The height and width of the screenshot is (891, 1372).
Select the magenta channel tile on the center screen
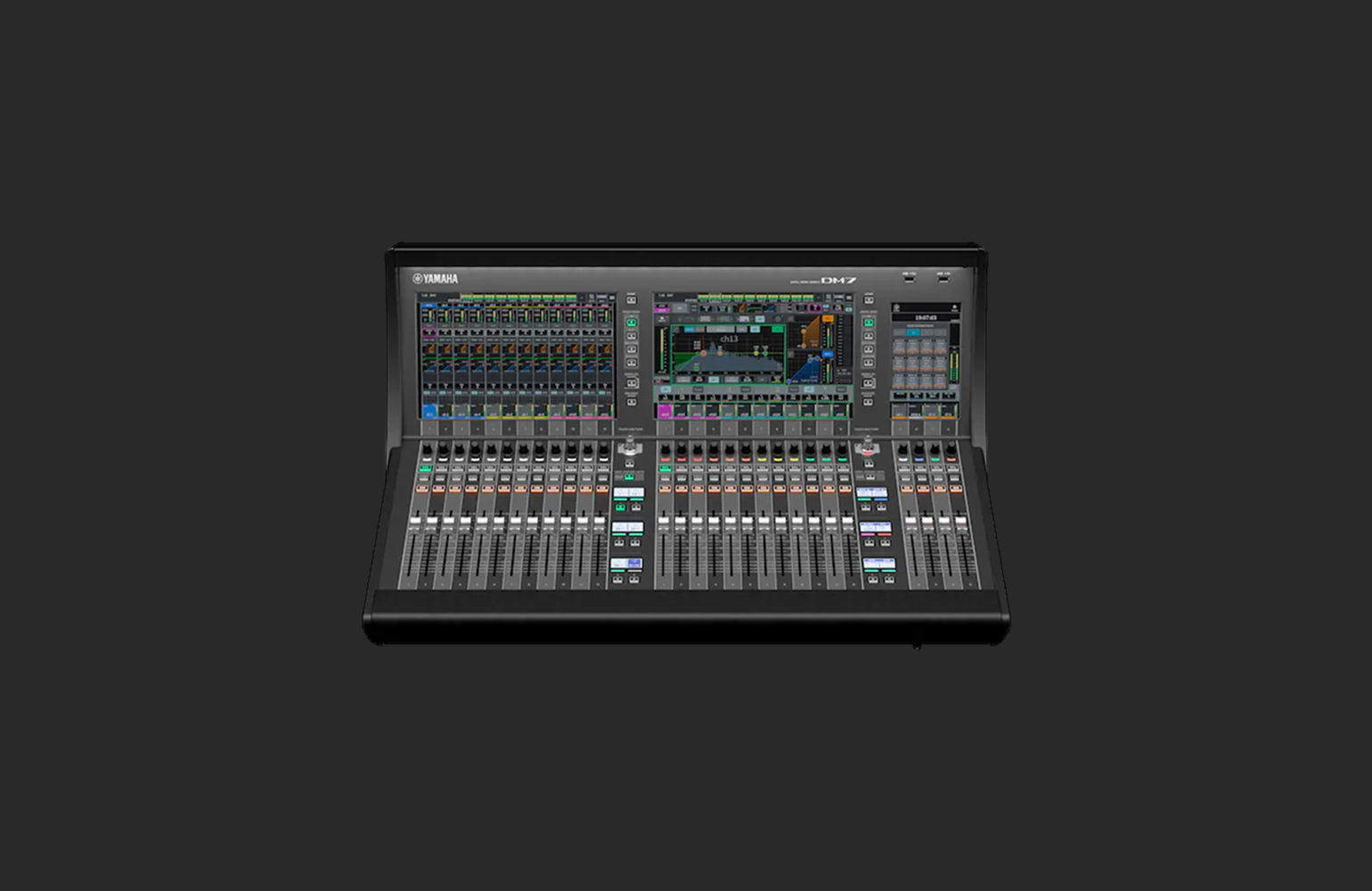click(x=664, y=412)
